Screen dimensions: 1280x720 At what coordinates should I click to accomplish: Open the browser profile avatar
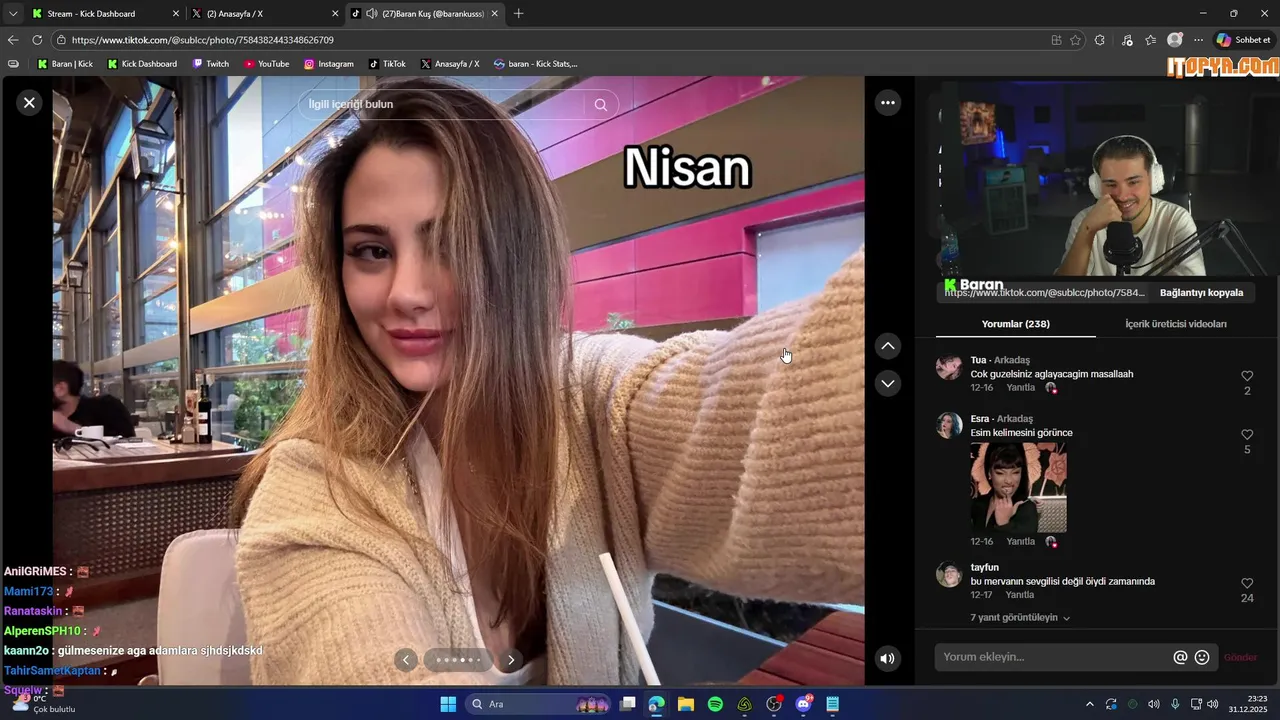(x=1174, y=40)
